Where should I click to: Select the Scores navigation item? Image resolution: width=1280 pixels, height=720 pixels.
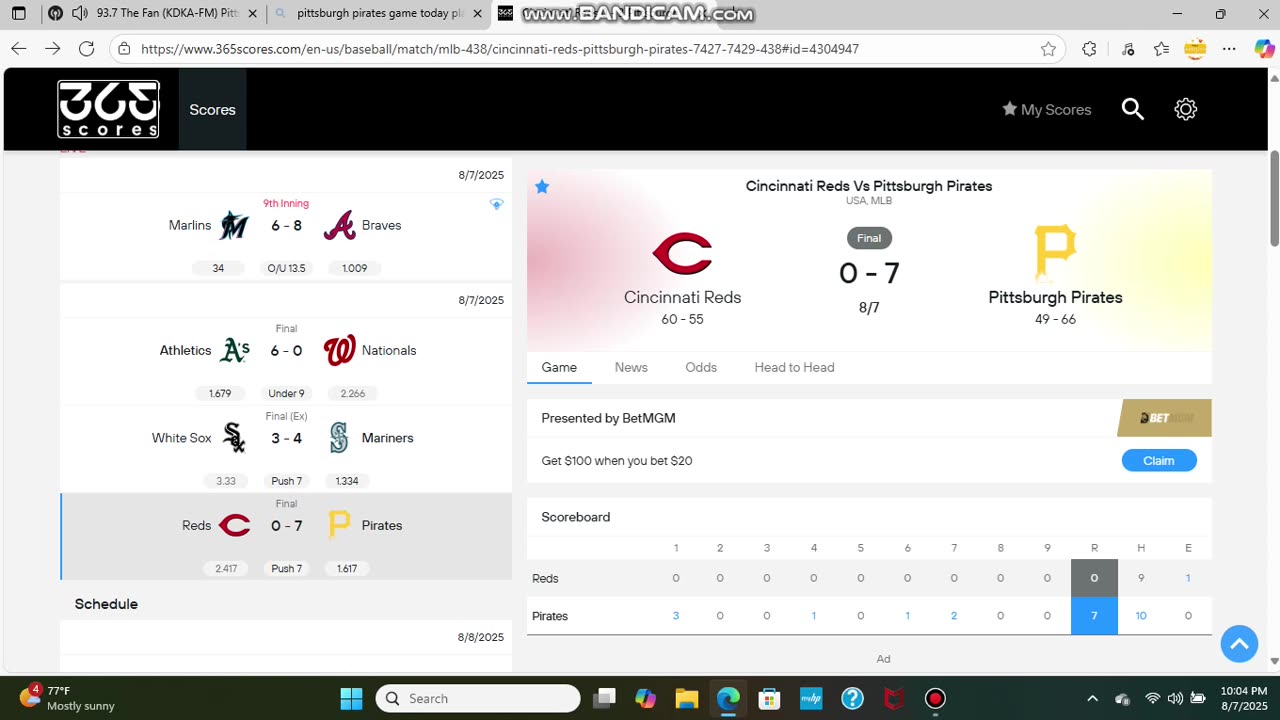[x=212, y=109]
